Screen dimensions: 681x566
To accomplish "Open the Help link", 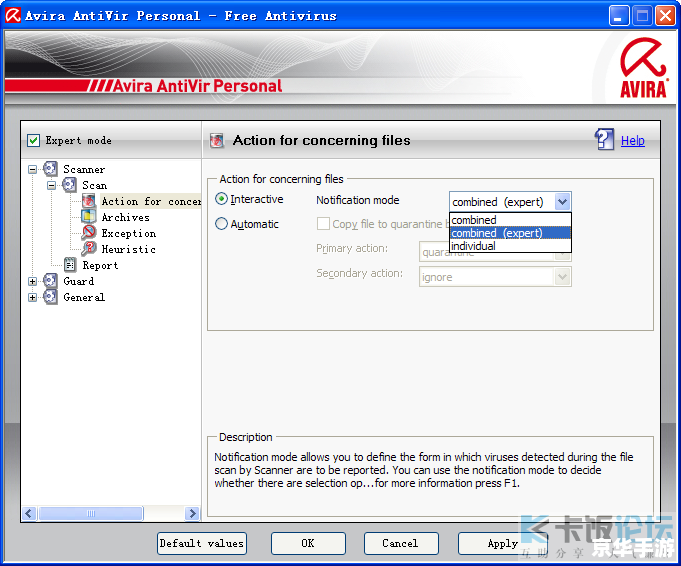I will point(632,141).
